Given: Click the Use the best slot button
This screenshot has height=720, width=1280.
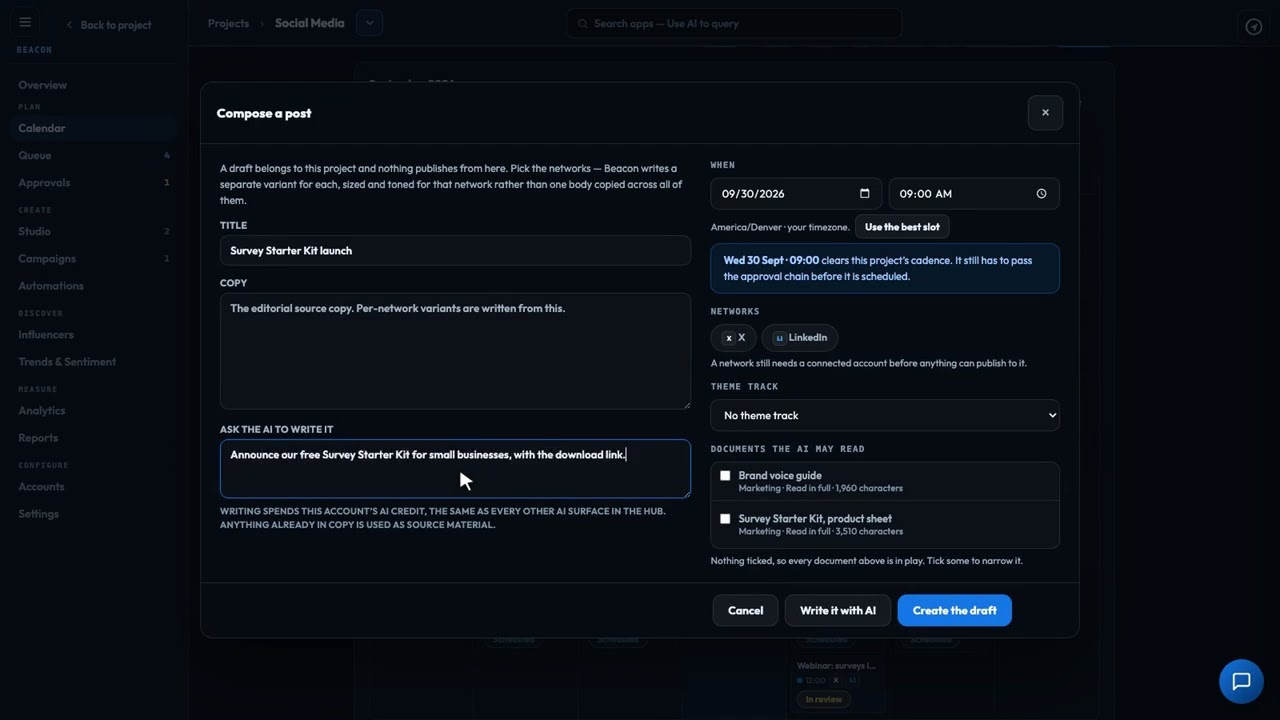Looking at the screenshot, I should [x=902, y=227].
